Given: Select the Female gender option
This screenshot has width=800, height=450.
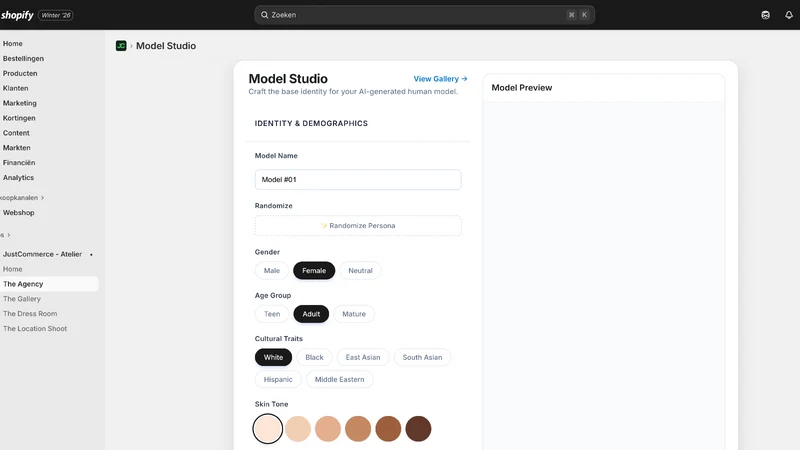Looking at the screenshot, I should [314, 270].
